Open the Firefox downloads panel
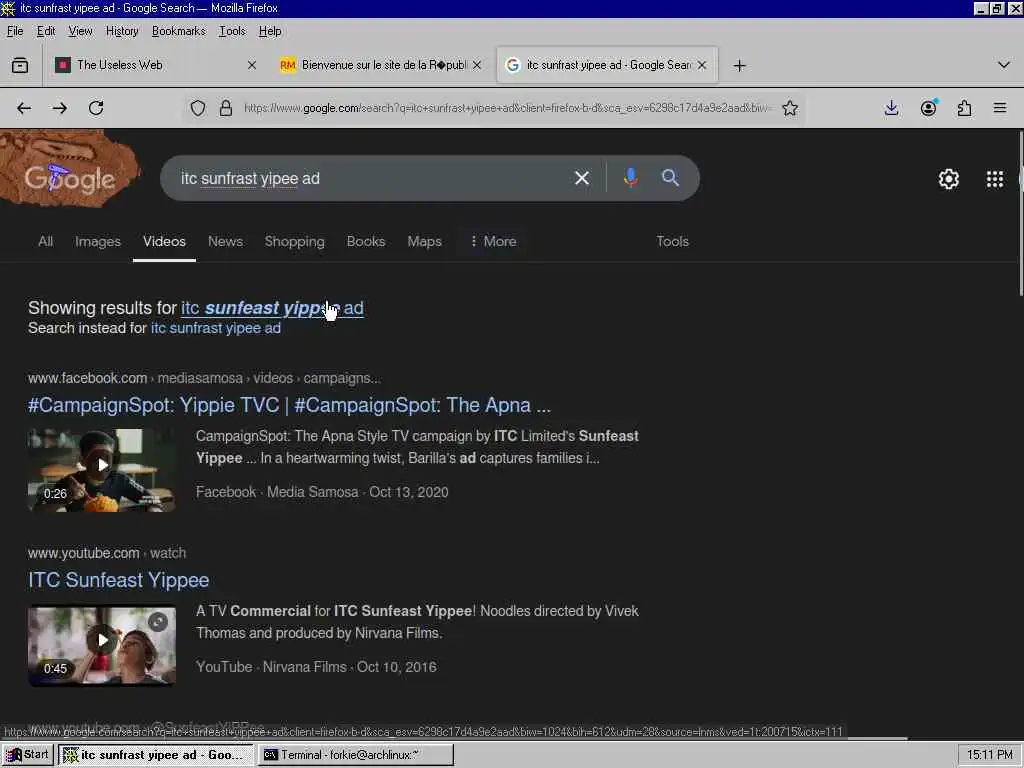 tap(891, 108)
